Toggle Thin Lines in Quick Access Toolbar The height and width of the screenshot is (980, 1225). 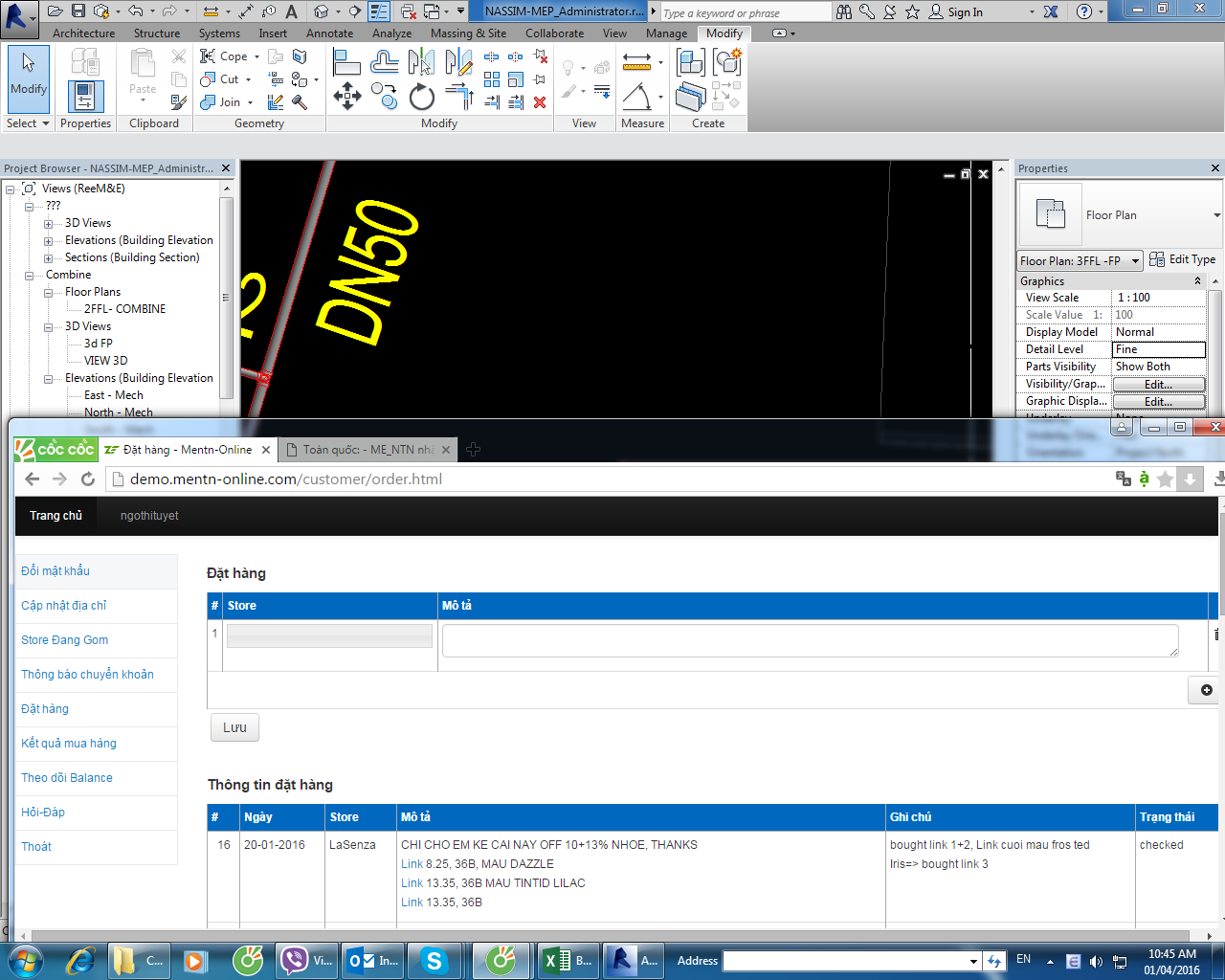click(x=379, y=11)
